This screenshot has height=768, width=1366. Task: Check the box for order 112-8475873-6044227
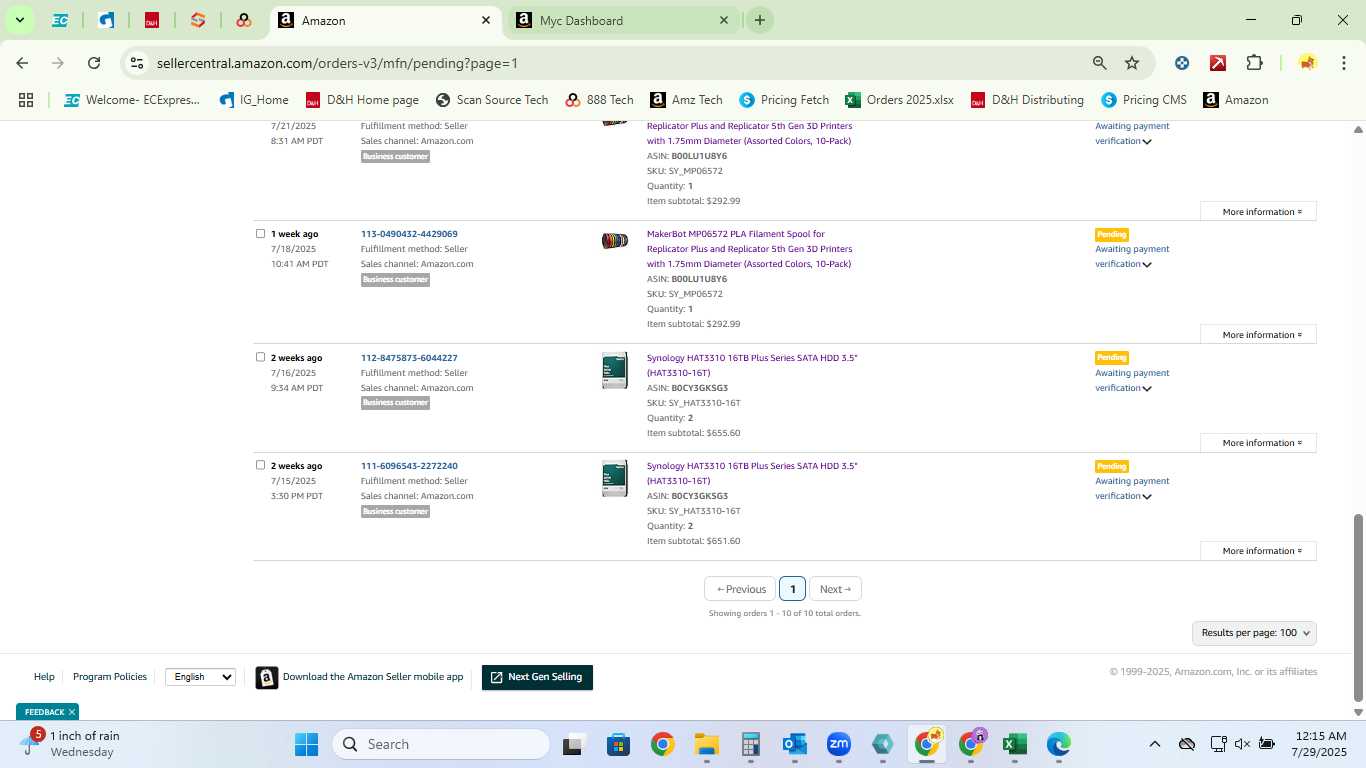click(260, 357)
